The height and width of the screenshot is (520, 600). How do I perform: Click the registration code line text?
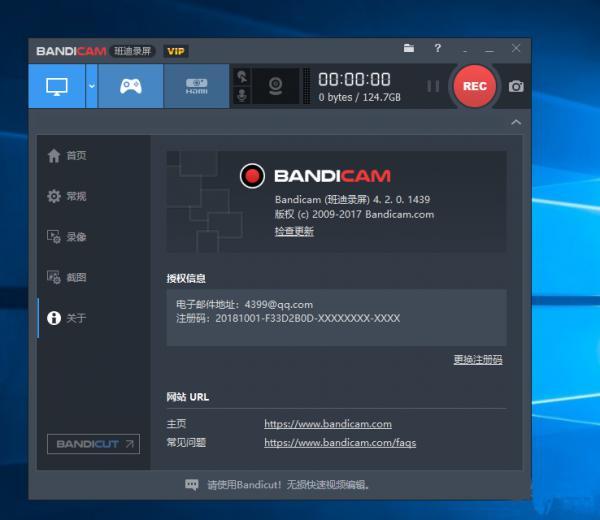point(288,318)
